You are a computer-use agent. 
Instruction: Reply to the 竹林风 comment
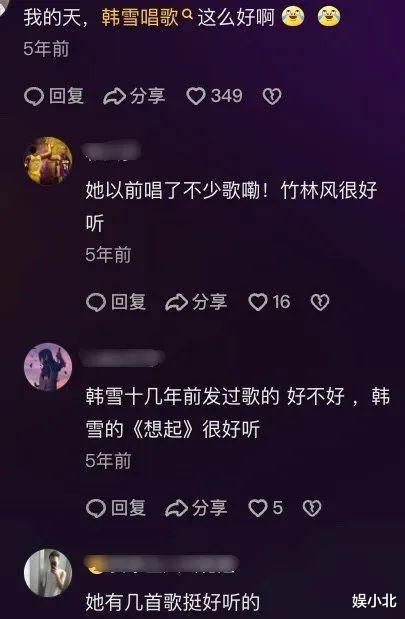[x=116, y=302]
